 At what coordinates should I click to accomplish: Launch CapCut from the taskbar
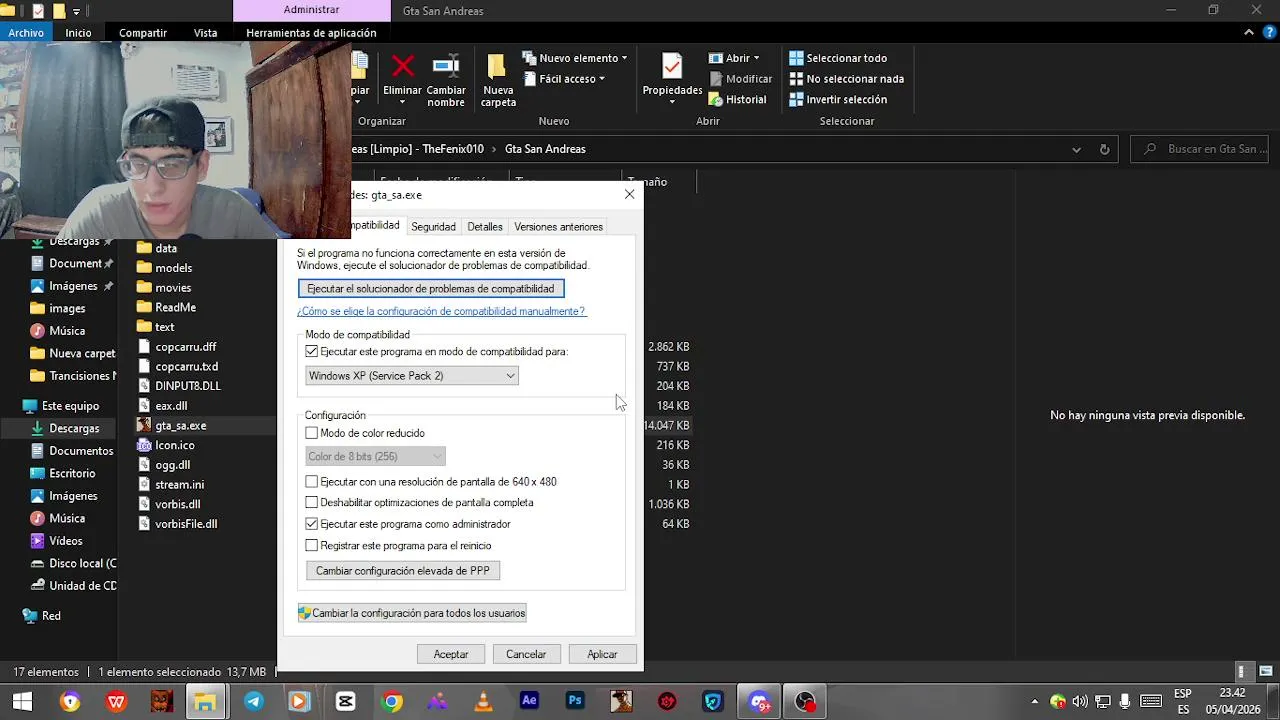[x=346, y=701]
